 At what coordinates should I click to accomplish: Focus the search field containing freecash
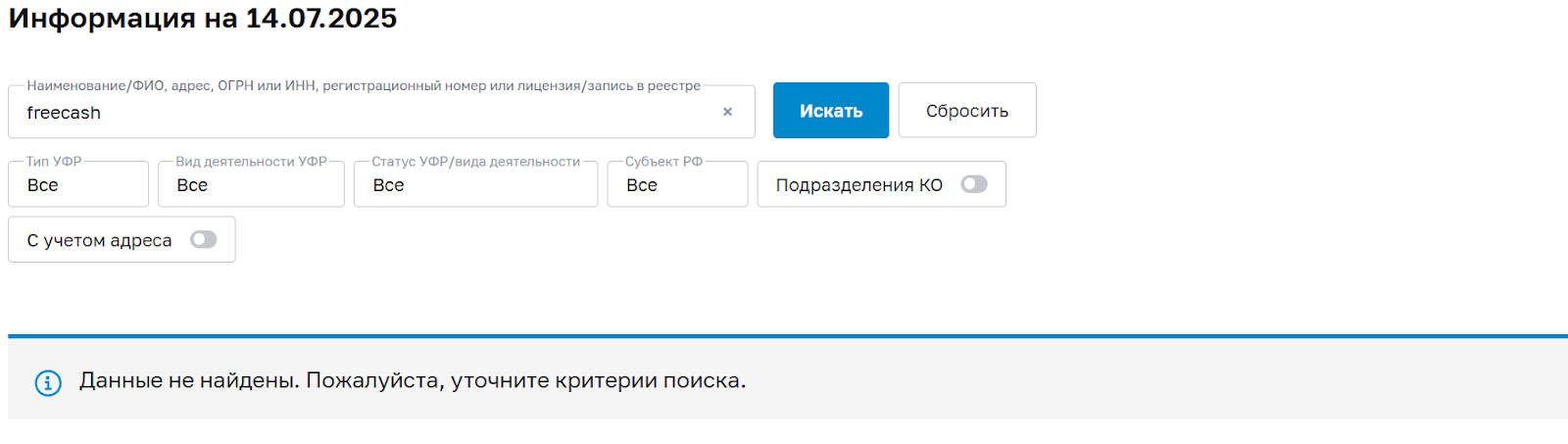point(381,112)
